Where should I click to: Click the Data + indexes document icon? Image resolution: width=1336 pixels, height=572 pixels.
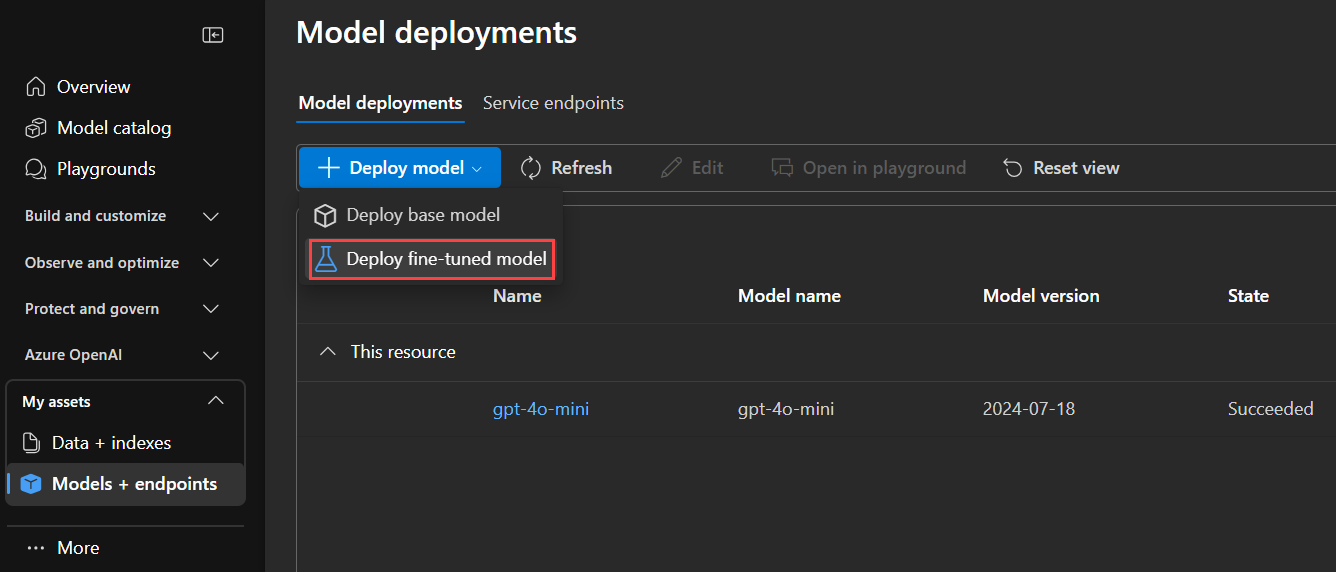pos(32,443)
